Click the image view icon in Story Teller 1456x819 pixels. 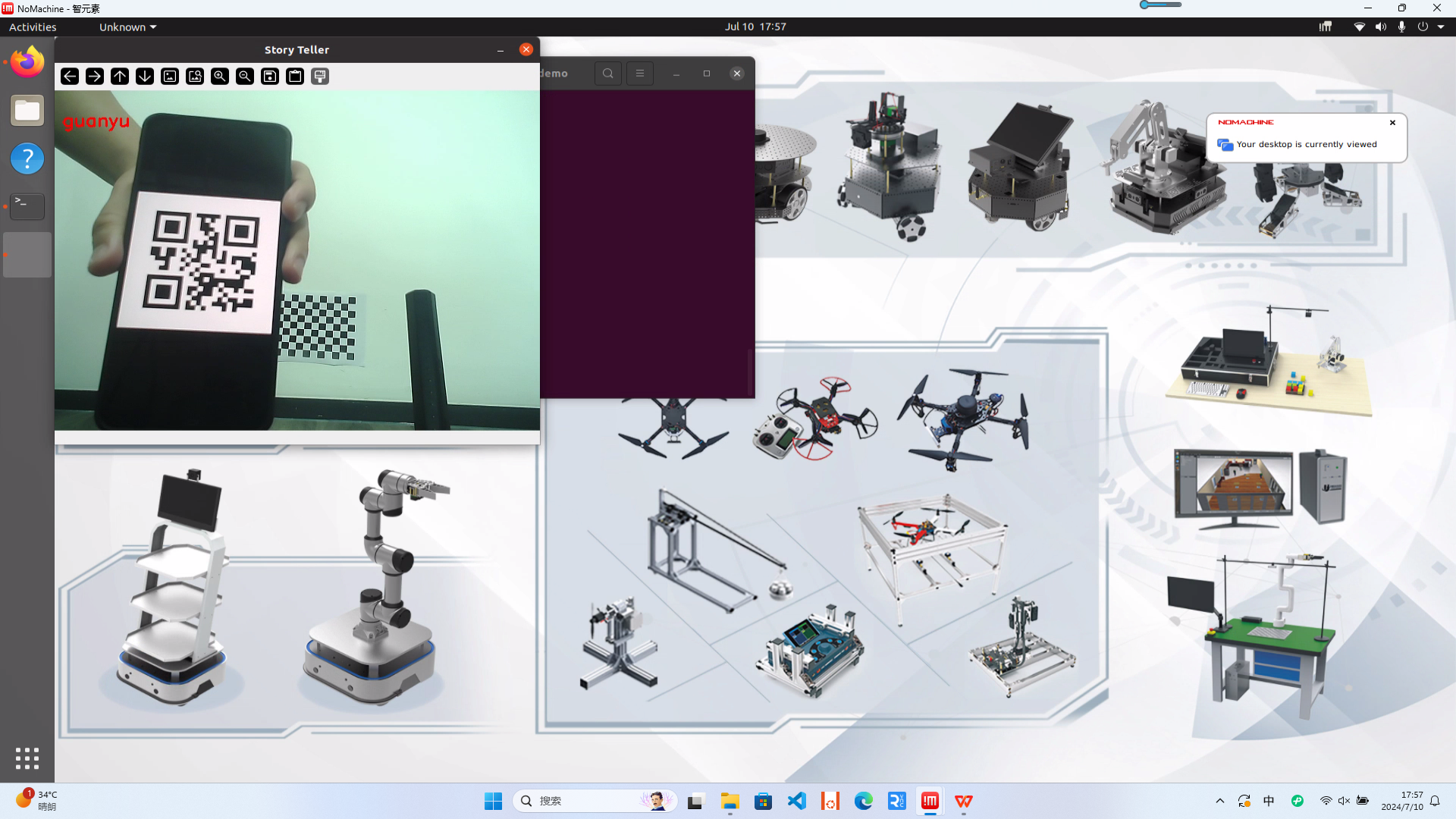tap(170, 76)
